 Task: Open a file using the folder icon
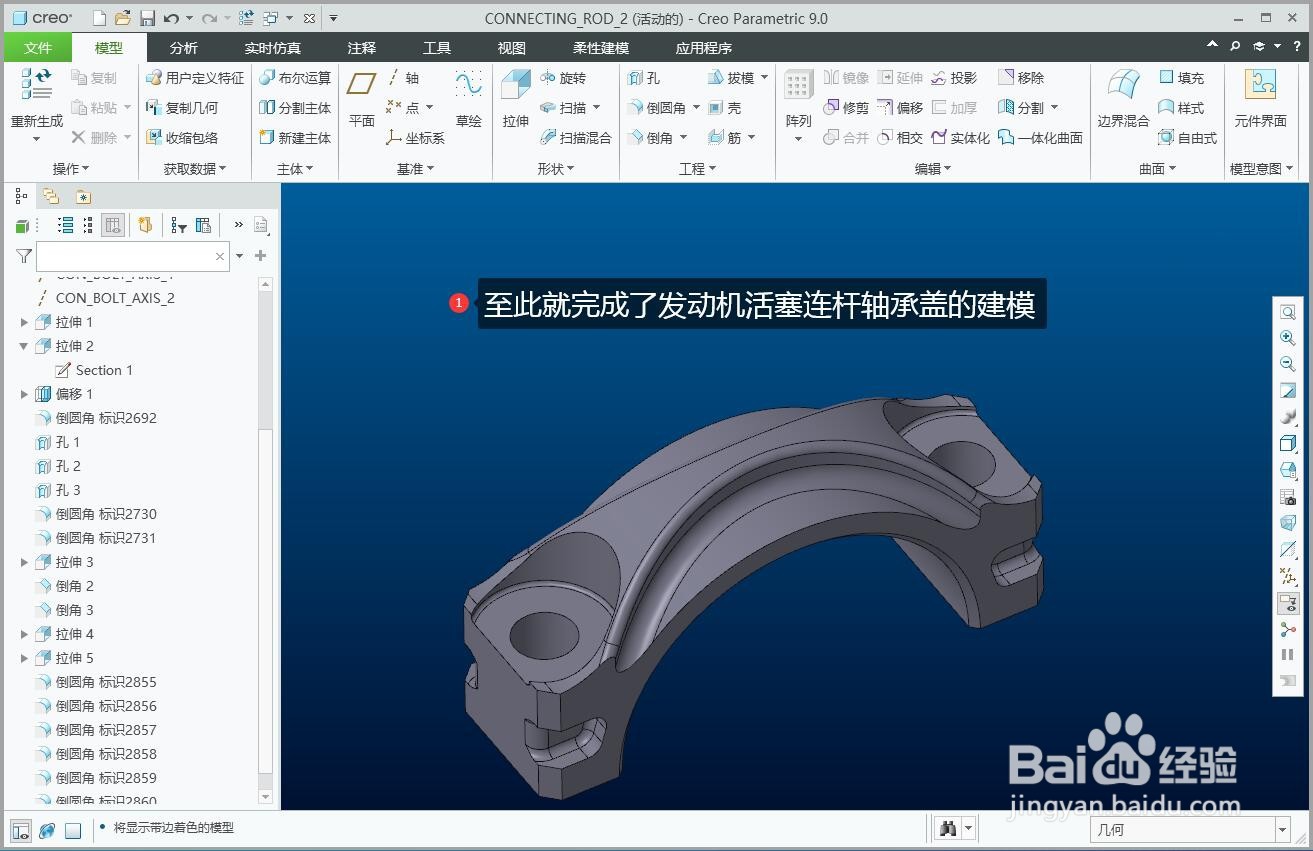[123, 18]
